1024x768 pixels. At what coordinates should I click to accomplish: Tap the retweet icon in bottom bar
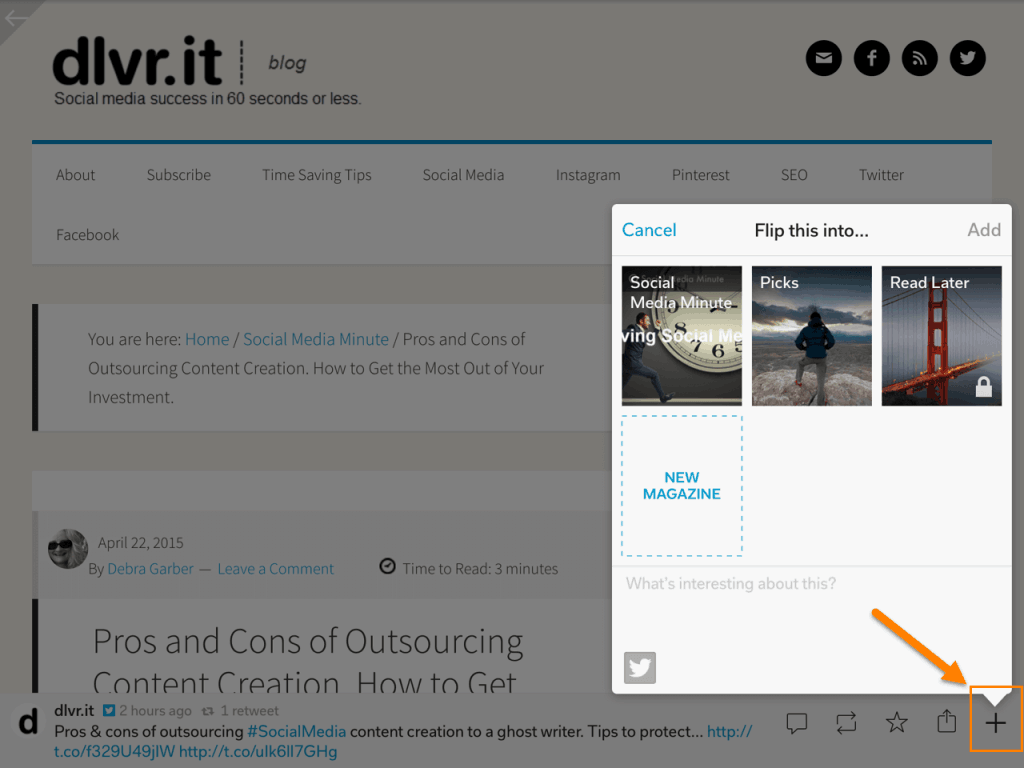tap(846, 723)
